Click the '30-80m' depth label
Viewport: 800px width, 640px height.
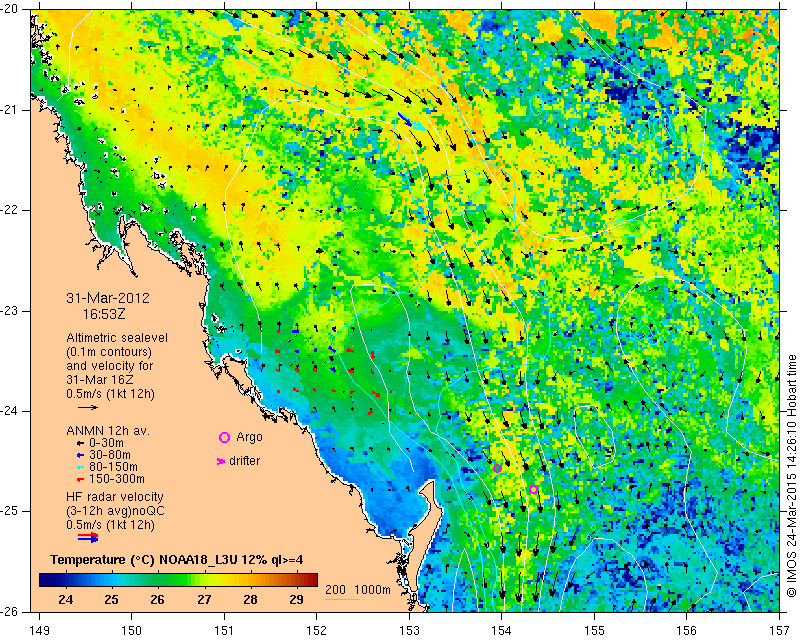pyautogui.click(x=110, y=455)
